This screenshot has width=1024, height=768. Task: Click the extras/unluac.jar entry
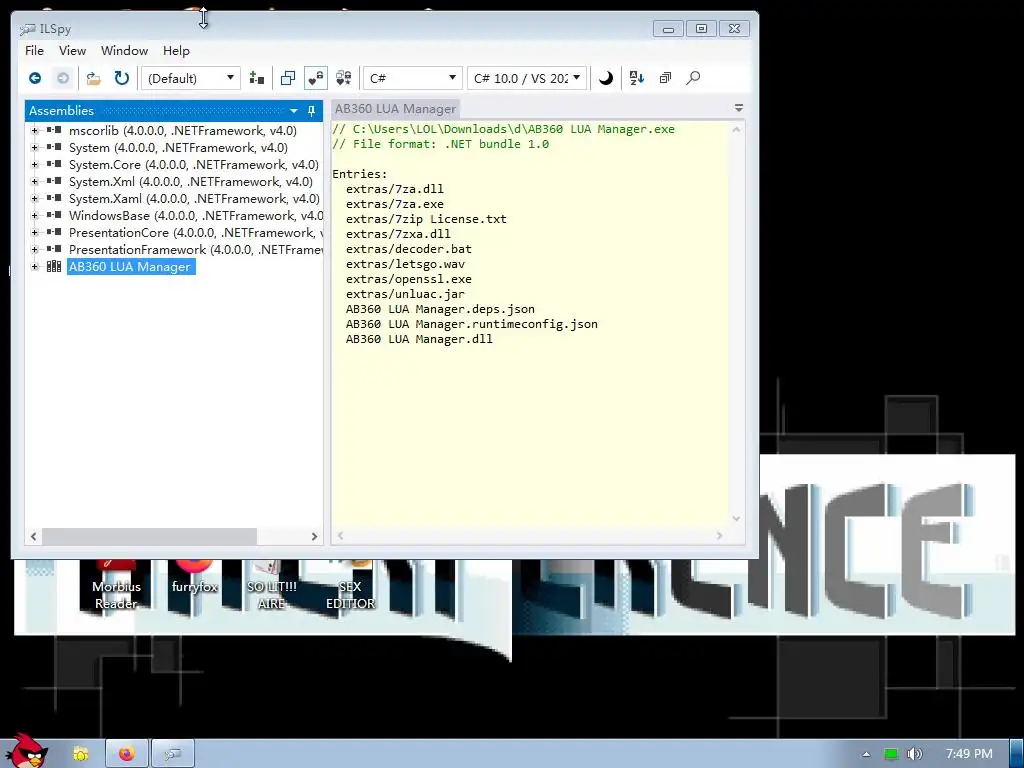coord(406,294)
